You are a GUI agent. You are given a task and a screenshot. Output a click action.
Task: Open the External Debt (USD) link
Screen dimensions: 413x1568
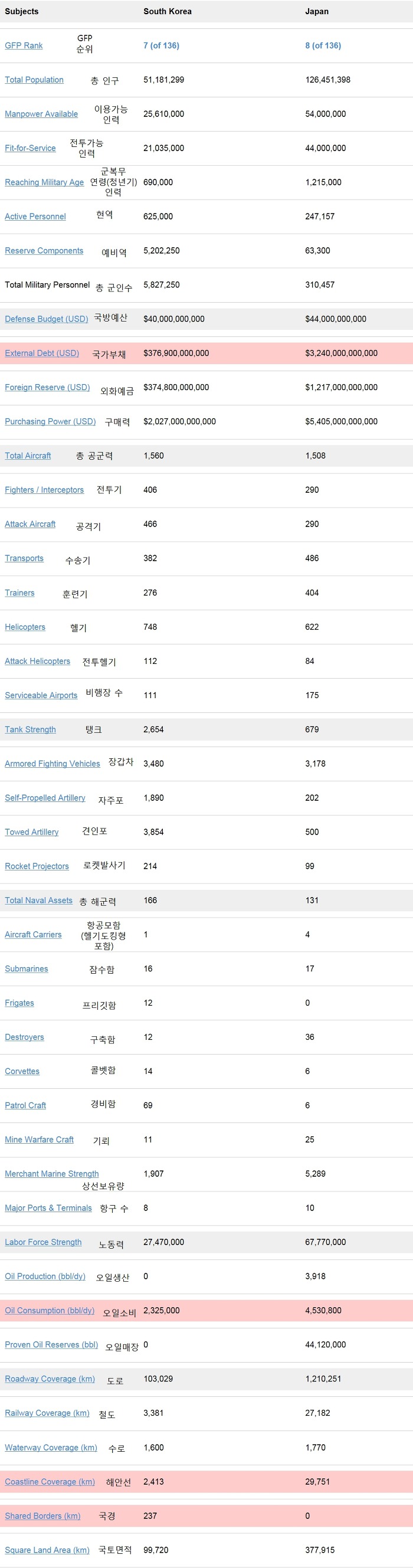42,353
